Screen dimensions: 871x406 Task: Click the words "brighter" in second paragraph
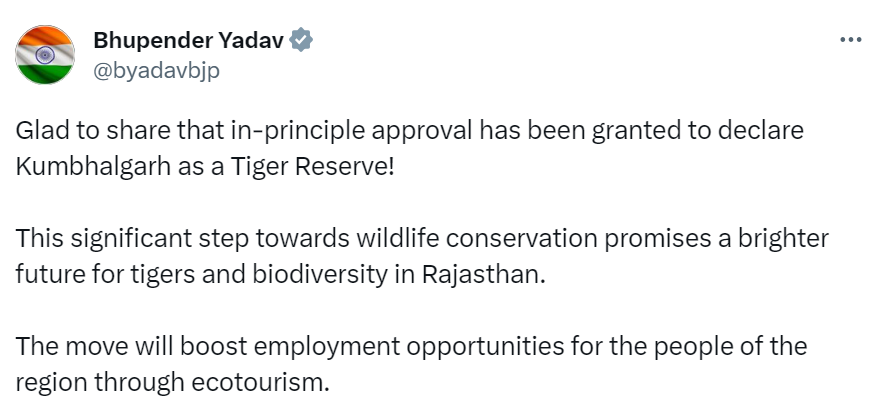(792, 242)
